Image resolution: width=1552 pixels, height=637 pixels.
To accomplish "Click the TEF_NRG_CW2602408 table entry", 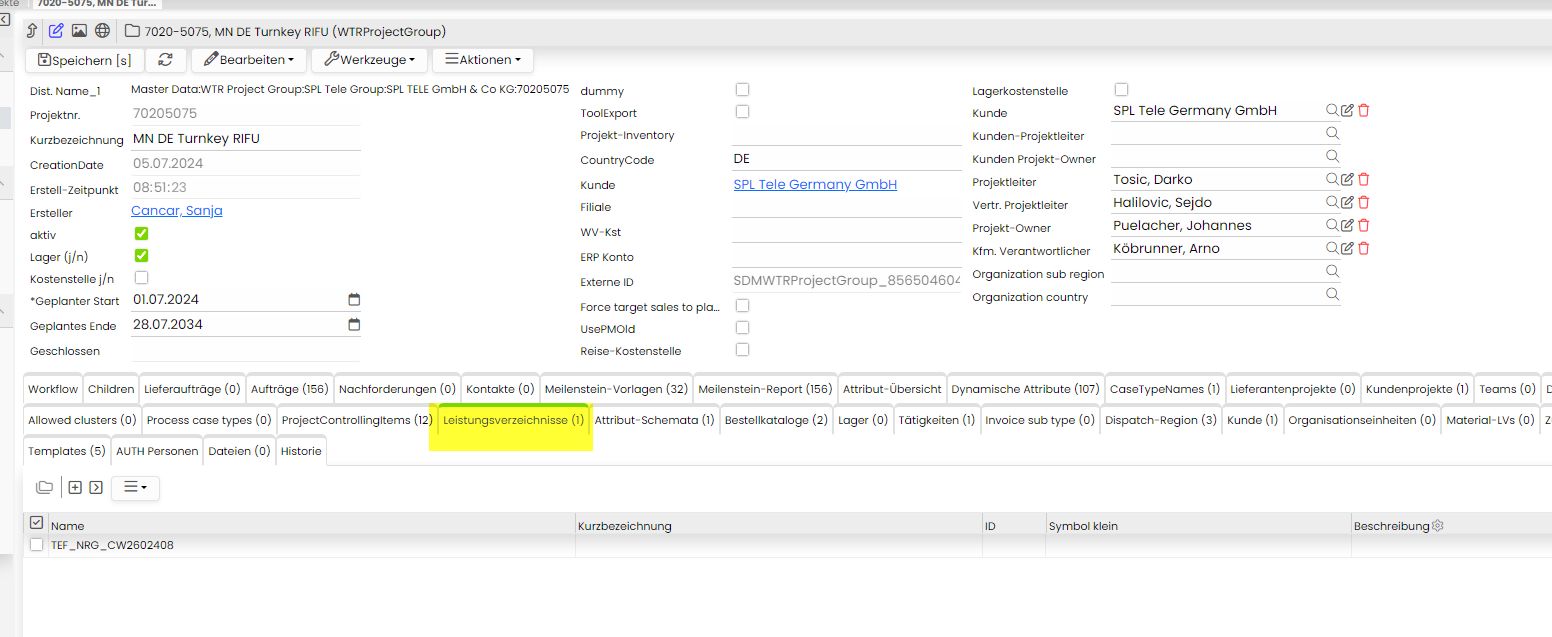I will [112, 545].
